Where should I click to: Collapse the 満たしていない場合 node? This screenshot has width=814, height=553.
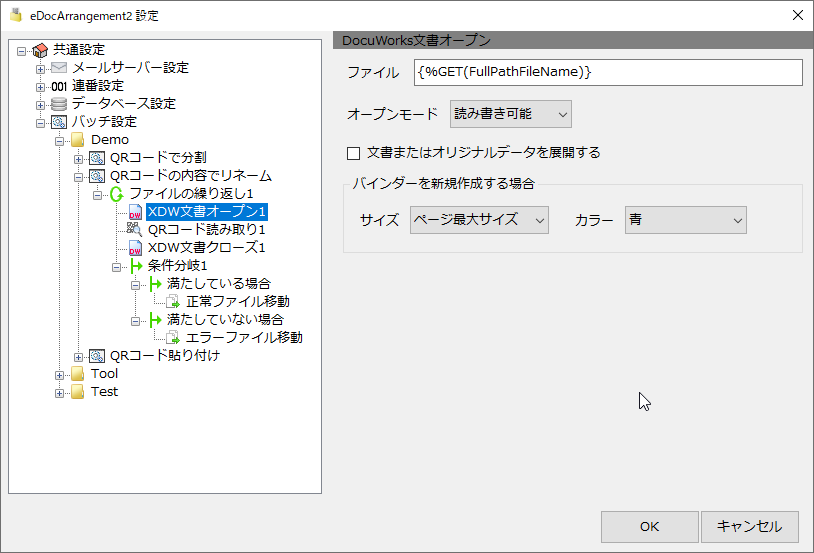[135, 321]
